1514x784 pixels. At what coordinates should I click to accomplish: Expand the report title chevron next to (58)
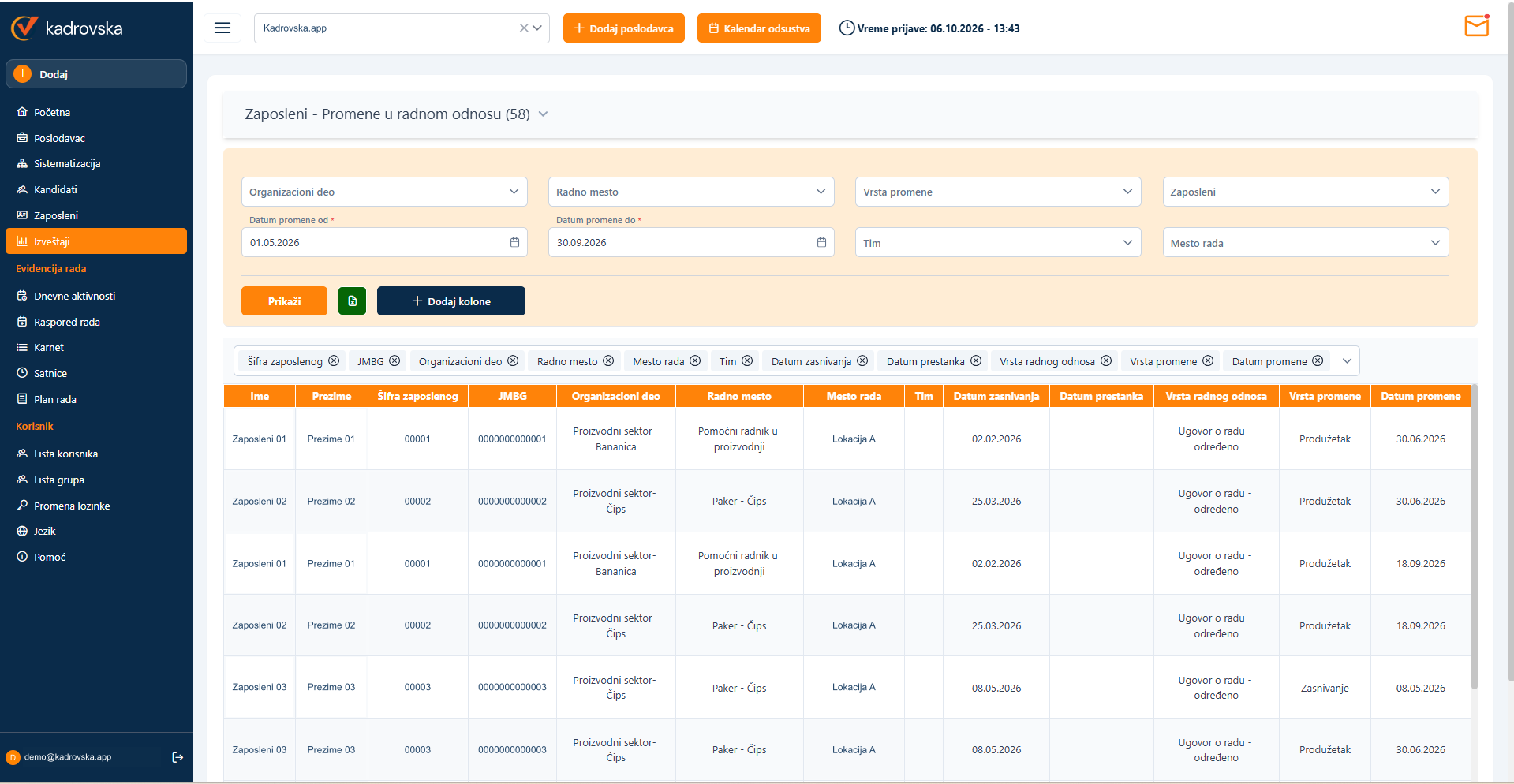[543, 114]
